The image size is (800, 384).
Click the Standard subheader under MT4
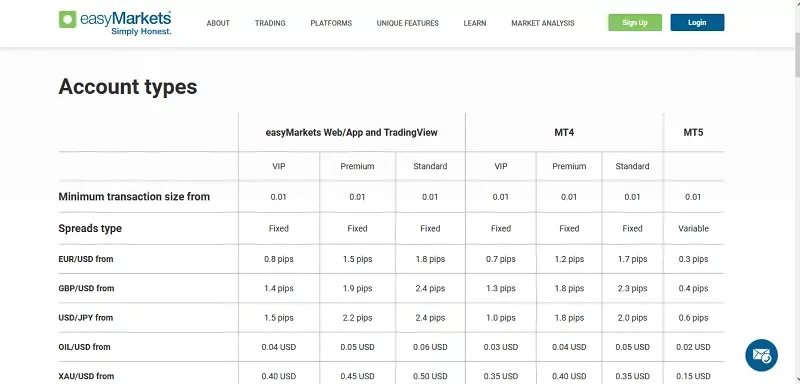(632, 166)
